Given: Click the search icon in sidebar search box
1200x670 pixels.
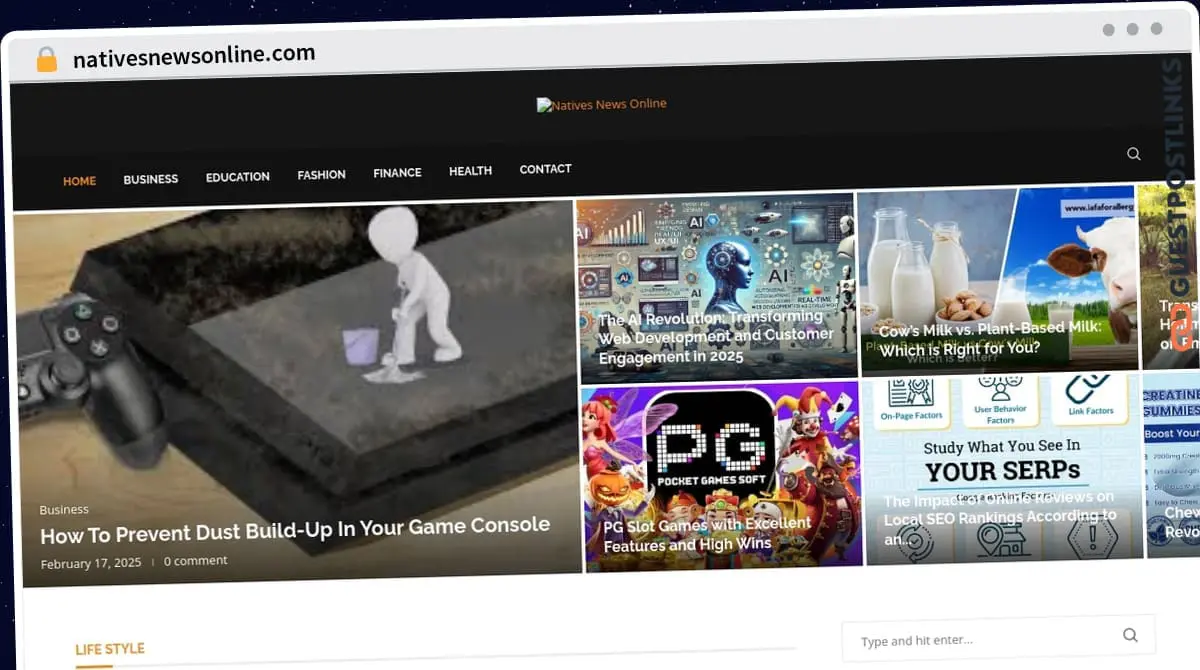Looking at the screenshot, I should click(x=1130, y=635).
